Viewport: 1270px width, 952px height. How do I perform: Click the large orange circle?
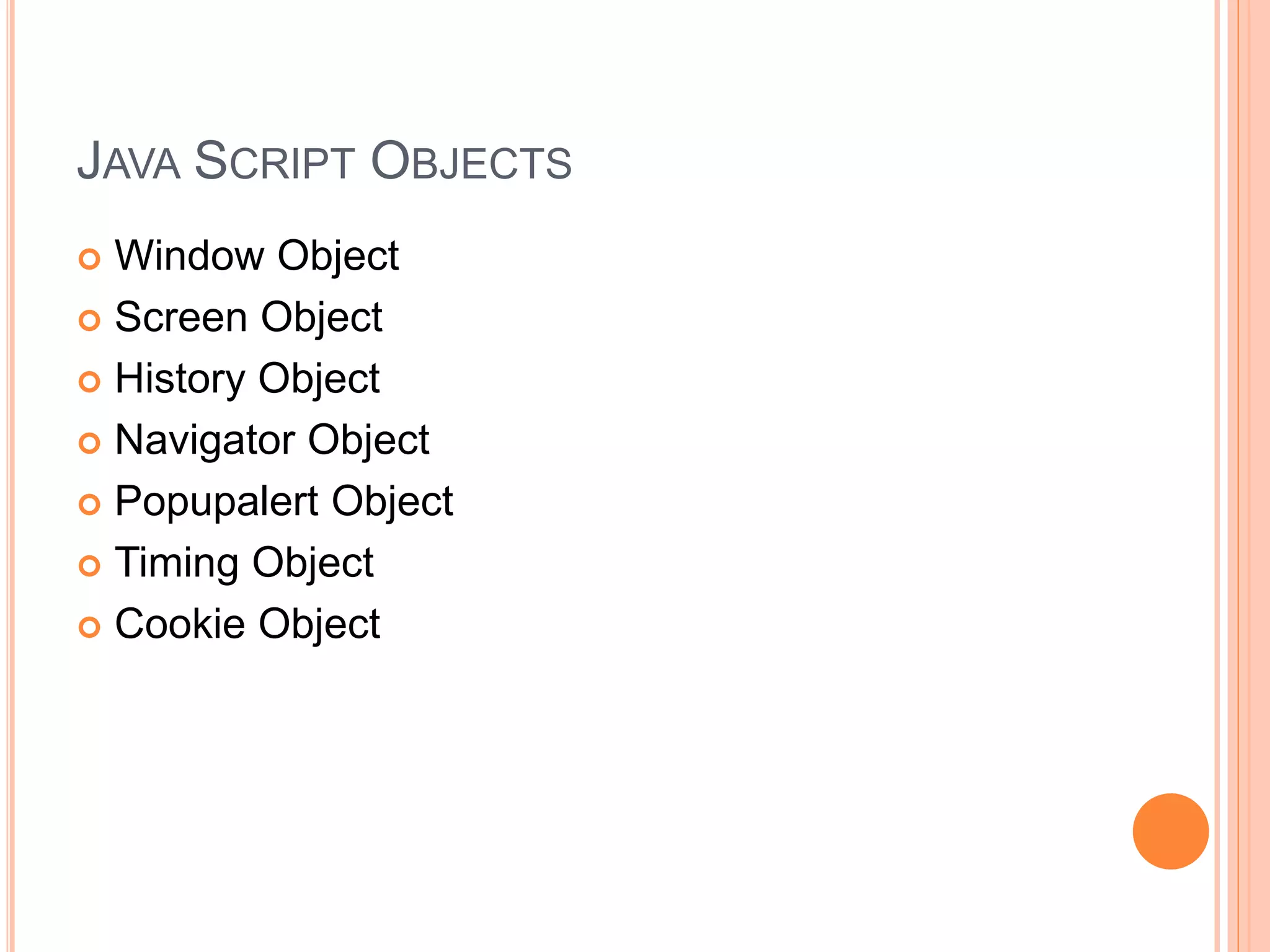(1170, 831)
